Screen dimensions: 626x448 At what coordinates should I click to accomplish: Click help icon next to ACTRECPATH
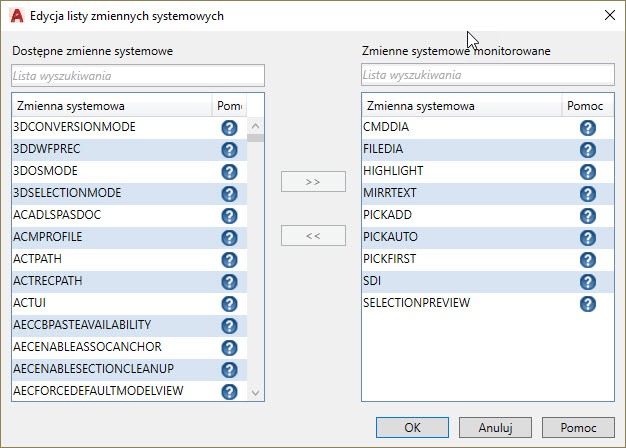point(229,281)
